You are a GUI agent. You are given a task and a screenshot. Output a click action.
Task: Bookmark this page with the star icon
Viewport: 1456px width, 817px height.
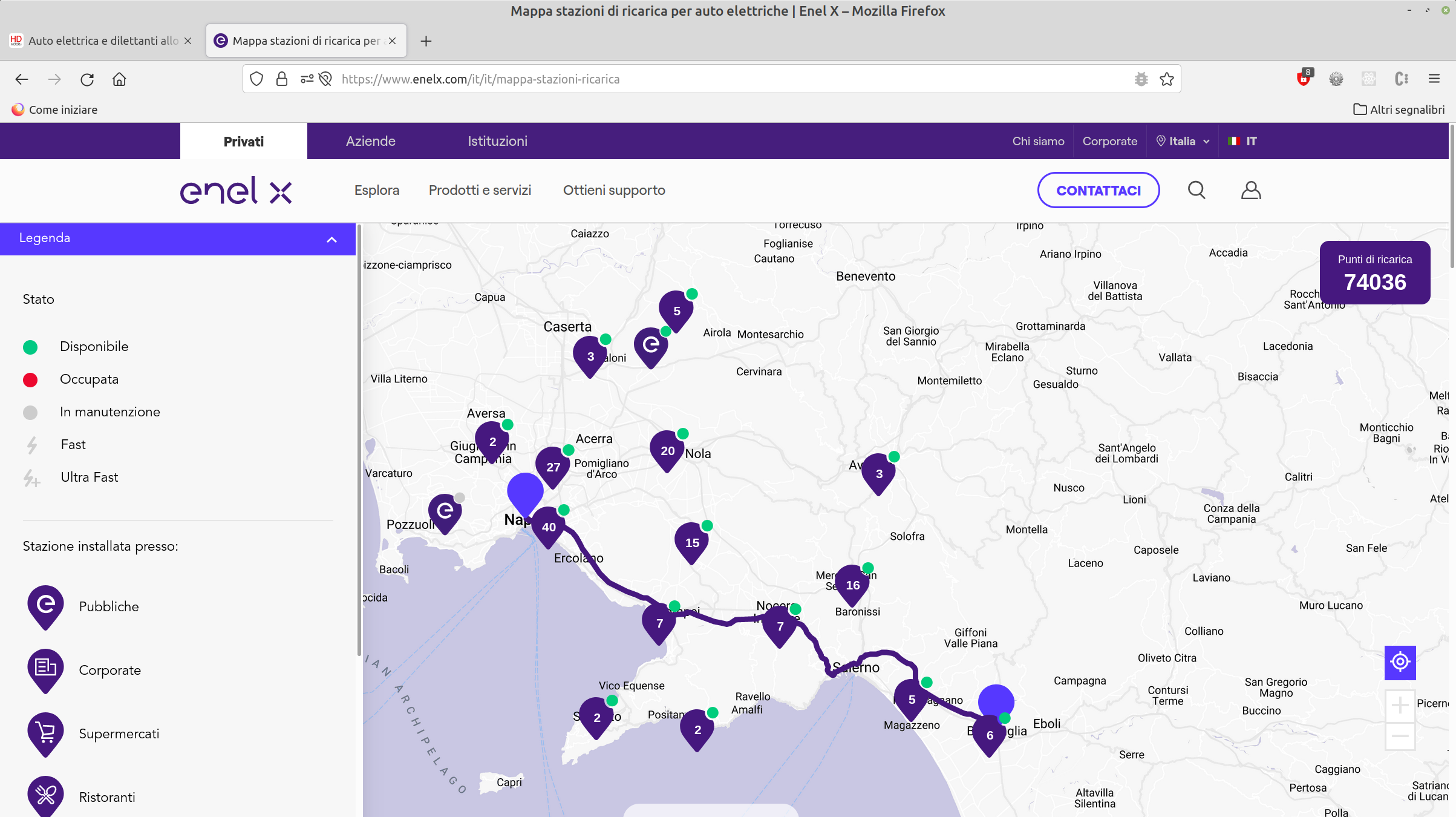pos(1167,79)
